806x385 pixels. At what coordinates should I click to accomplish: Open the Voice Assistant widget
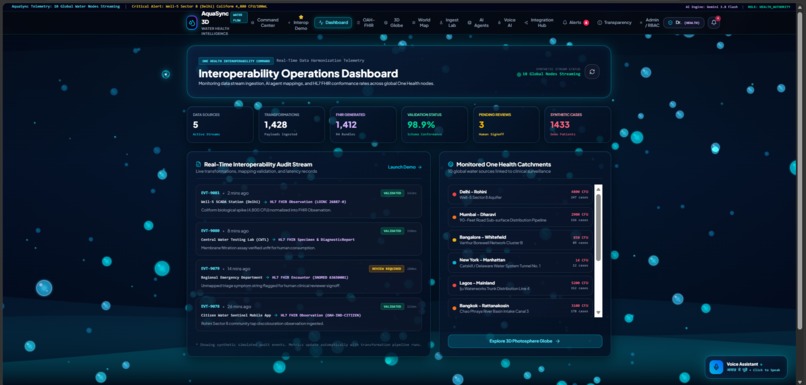coord(746,366)
